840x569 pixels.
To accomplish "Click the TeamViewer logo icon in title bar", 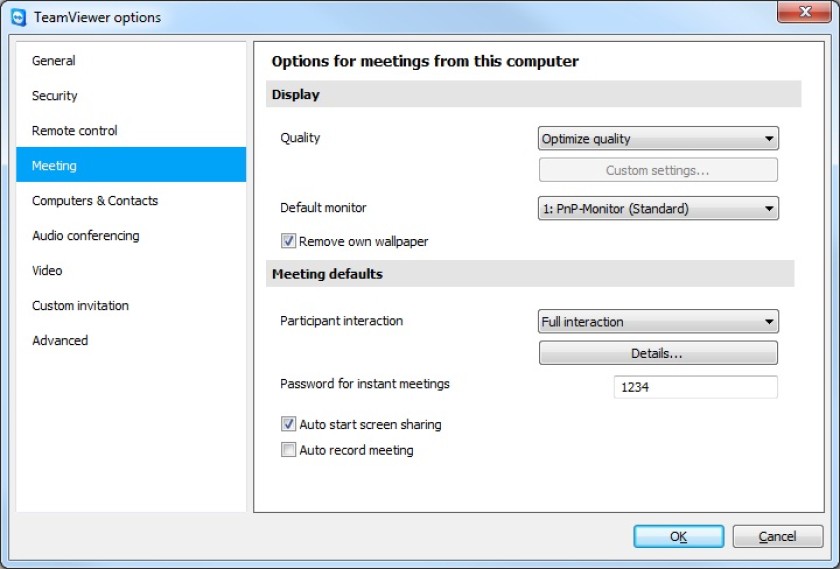I will click(19, 17).
